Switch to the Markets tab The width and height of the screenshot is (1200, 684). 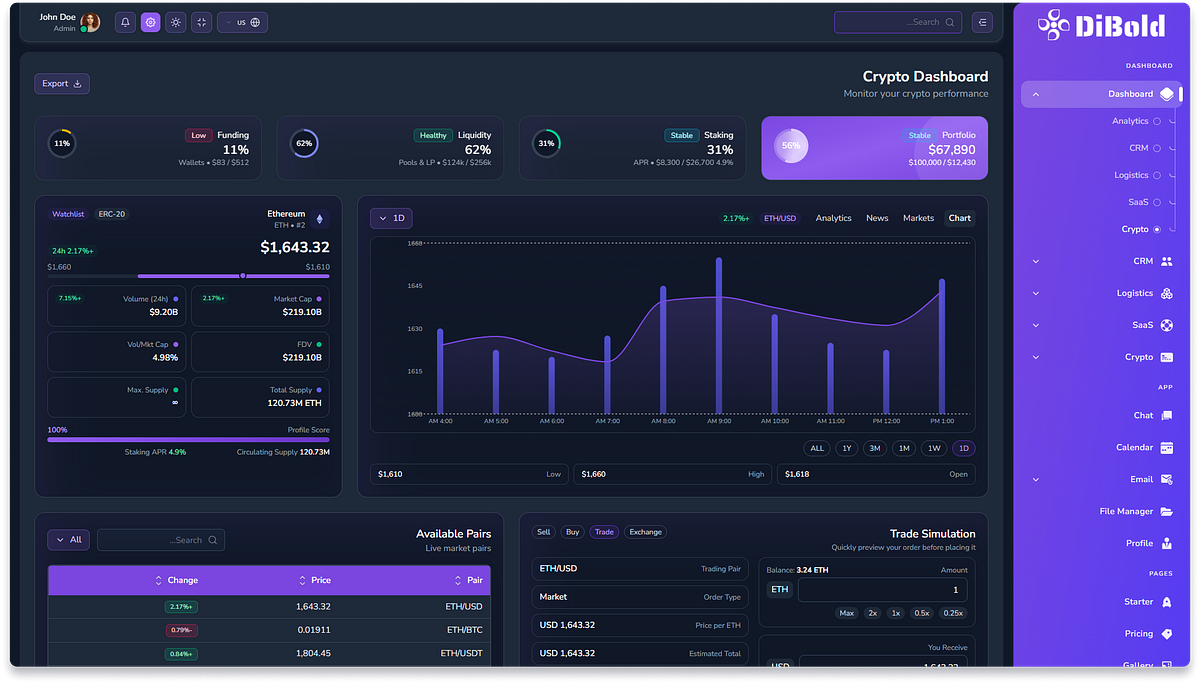[918, 218]
